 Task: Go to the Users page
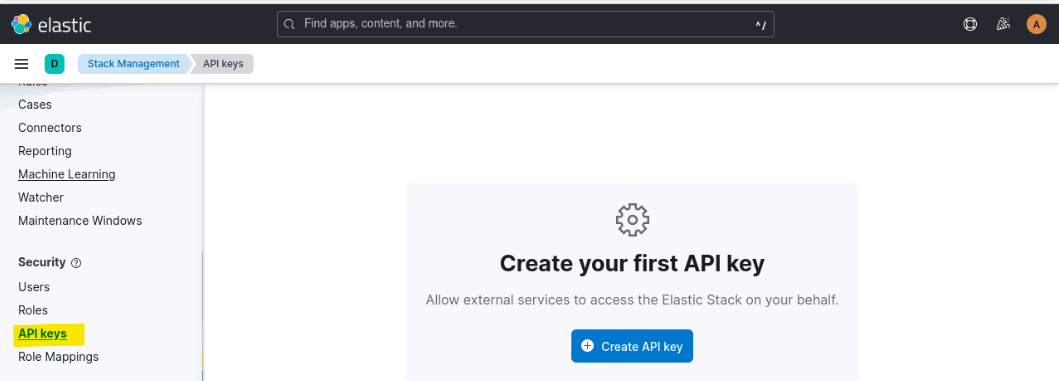(x=34, y=287)
